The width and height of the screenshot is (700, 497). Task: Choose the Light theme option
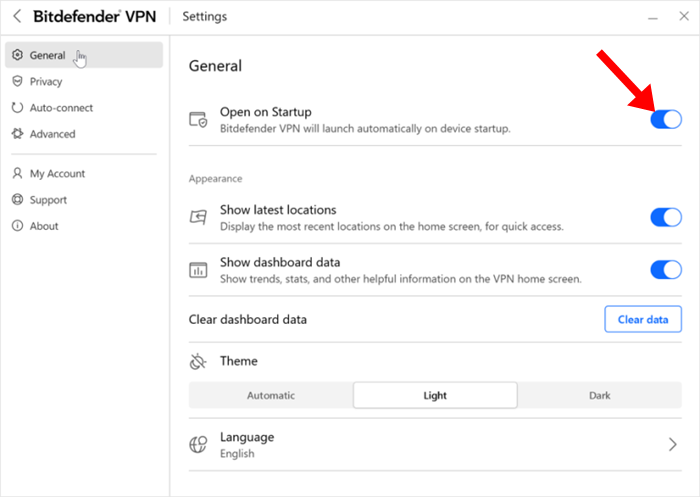[435, 395]
